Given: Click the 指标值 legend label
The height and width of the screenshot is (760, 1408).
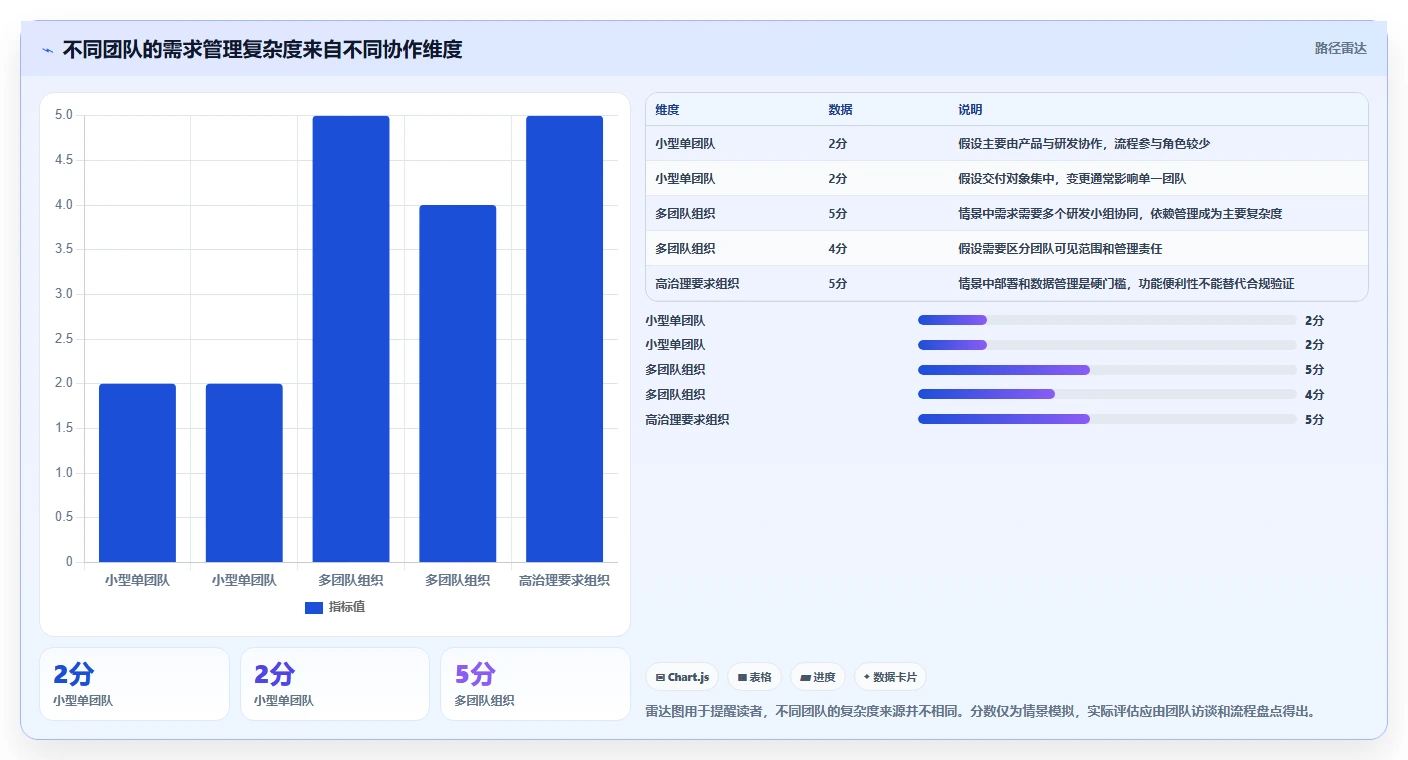Looking at the screenshot, I should coord(347,607).
